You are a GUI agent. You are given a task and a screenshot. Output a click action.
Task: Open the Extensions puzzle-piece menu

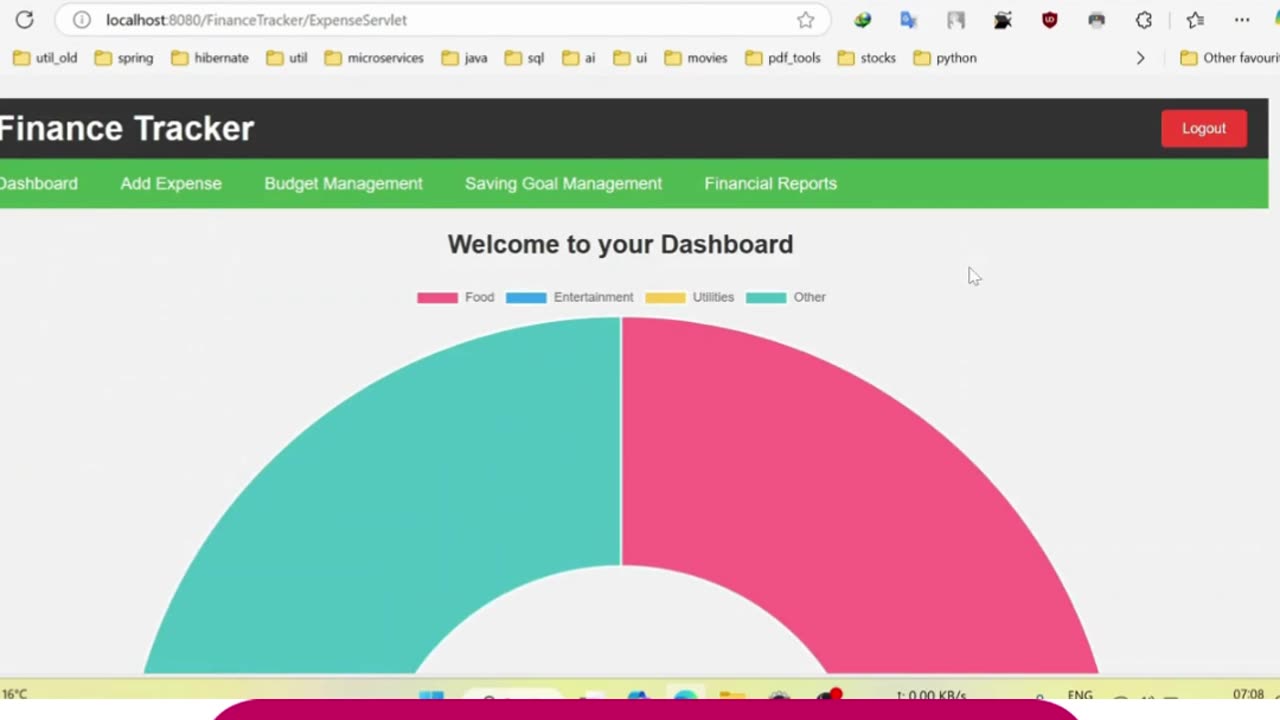tap(1144, 20)
